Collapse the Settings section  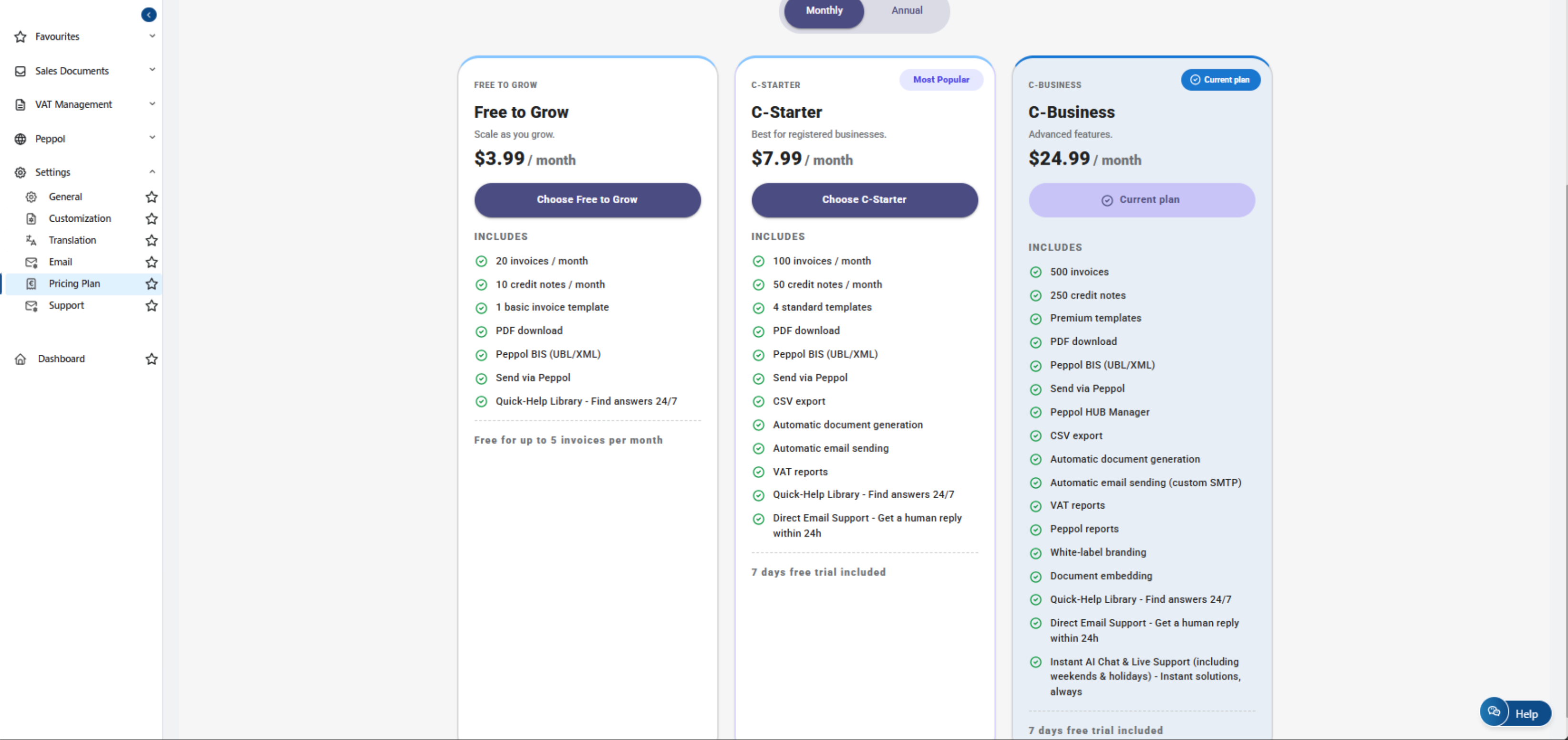click(152, 172)
